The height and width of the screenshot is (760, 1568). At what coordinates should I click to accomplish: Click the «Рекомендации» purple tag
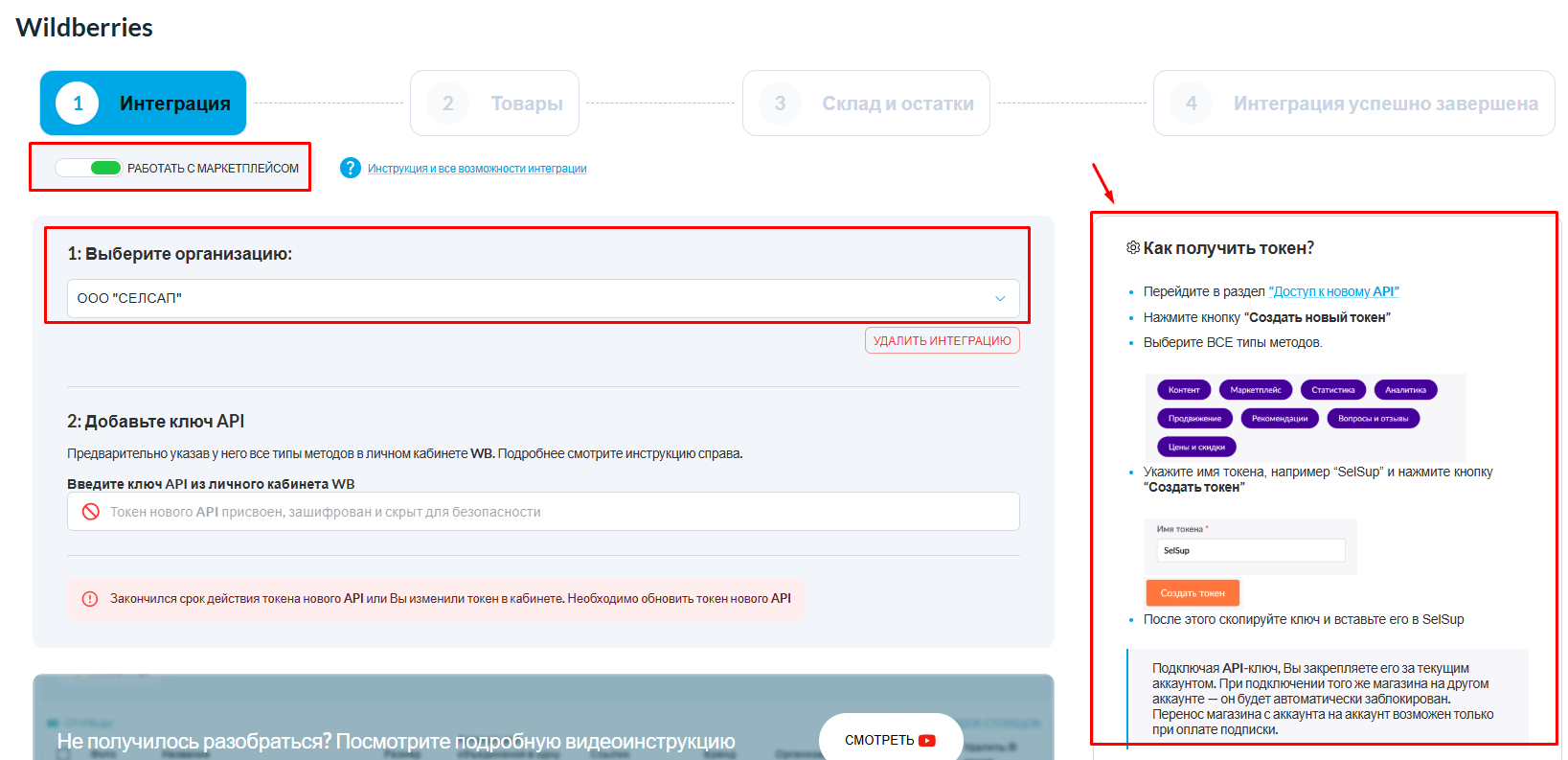point(1280,419)
